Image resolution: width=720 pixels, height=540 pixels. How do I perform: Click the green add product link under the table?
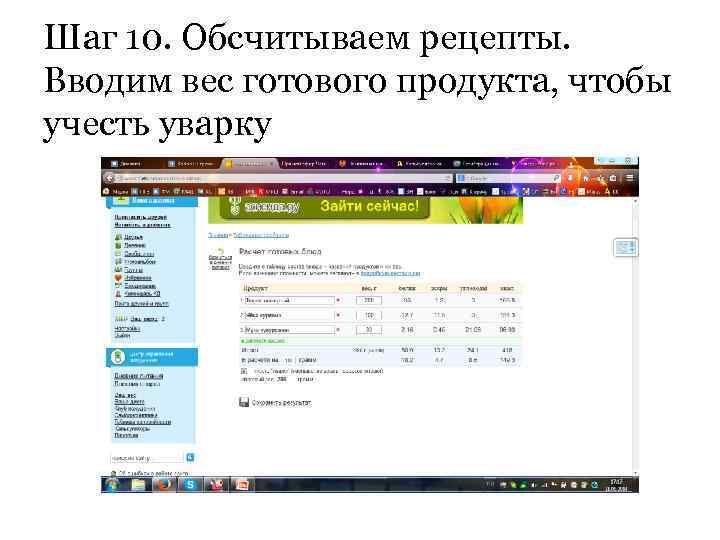(x=263, y=341)
